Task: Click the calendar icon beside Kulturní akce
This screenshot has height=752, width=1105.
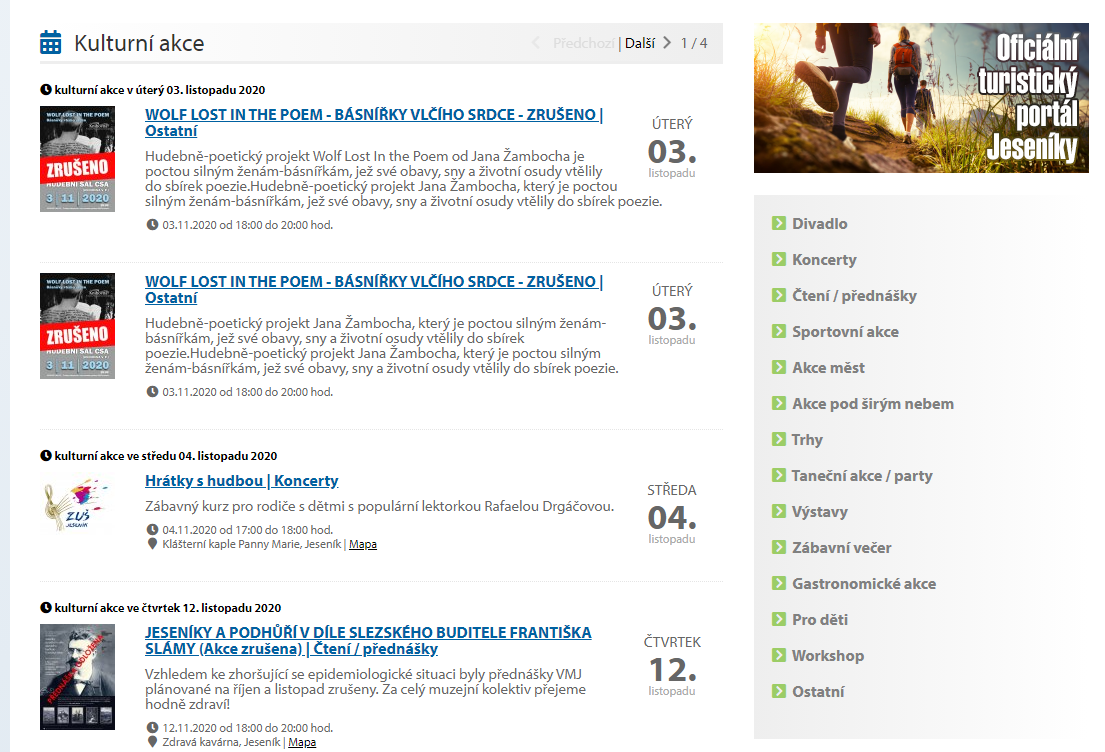Action: 50,43
